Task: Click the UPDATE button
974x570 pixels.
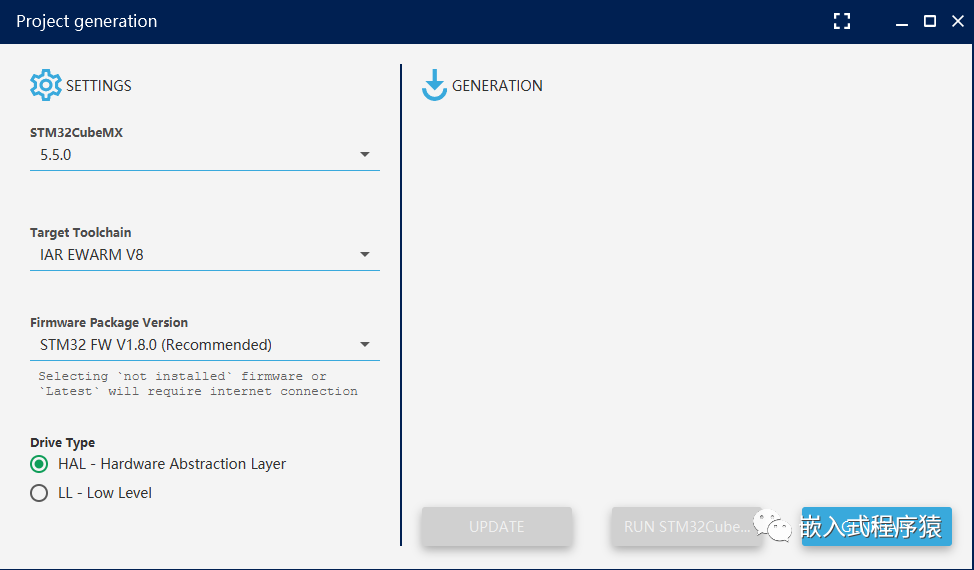Action: [x=497, y=527]
